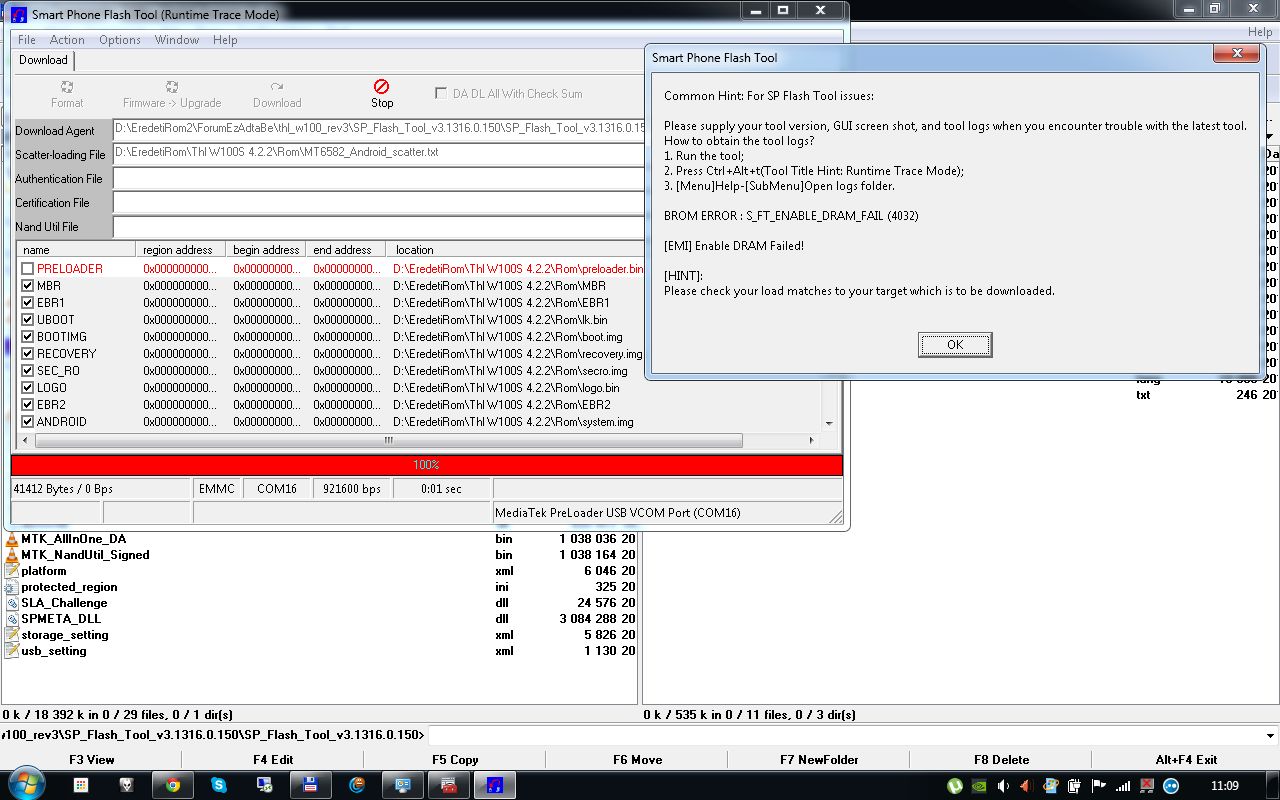Viewport: 1280px width, 800px height.
Task: Click the F4 Edit button
Action: [273, 760]
